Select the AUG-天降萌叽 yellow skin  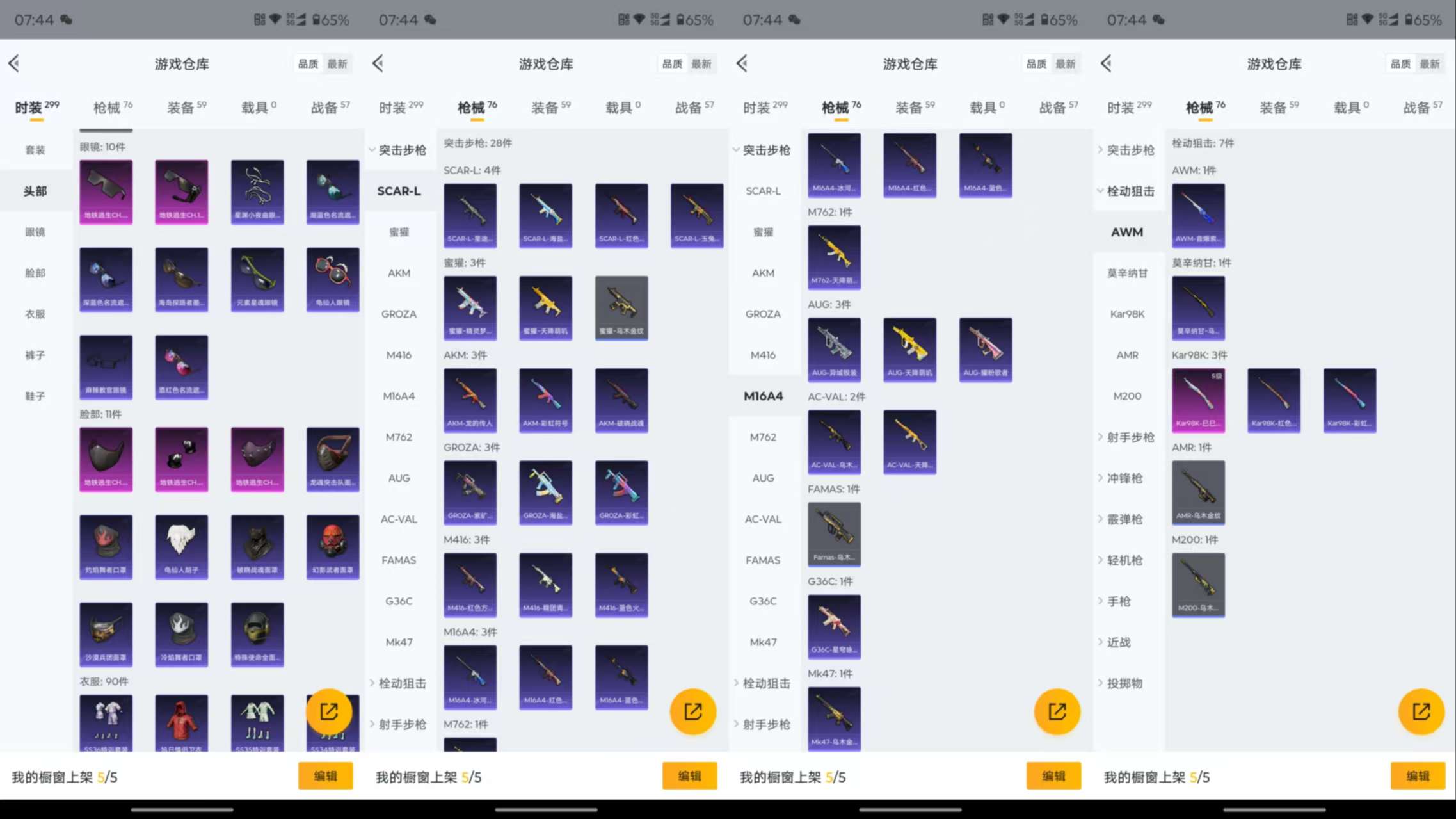(910, 350)
